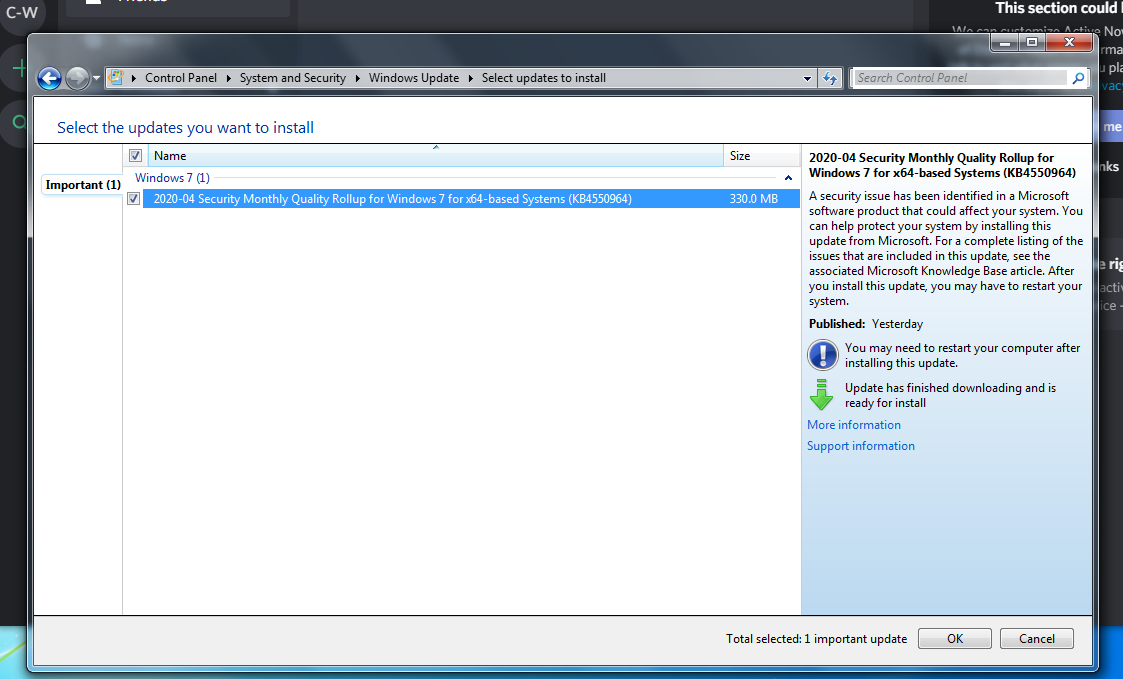This screenshot has width=1123, height=679.
Task: Toggle the select-all checkbox in the Name header
Action: click(x=135, y=155)
